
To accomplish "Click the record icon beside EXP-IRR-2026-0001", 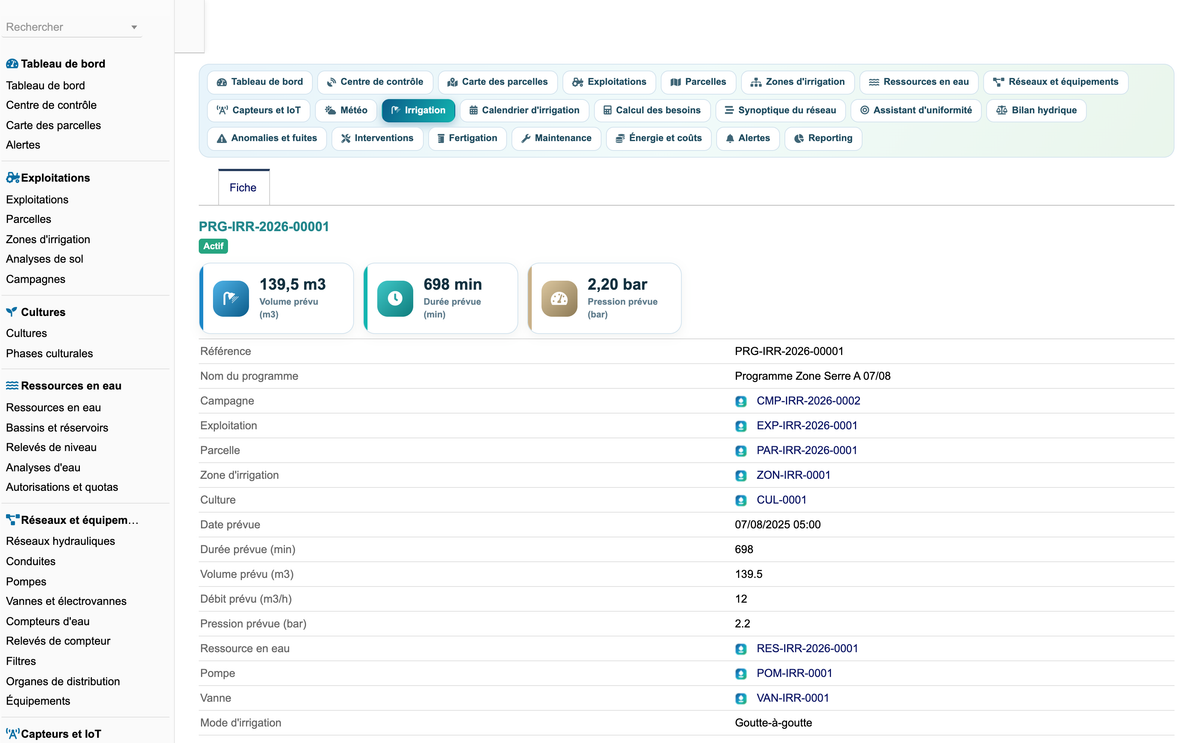I will (x=741, y=426).
